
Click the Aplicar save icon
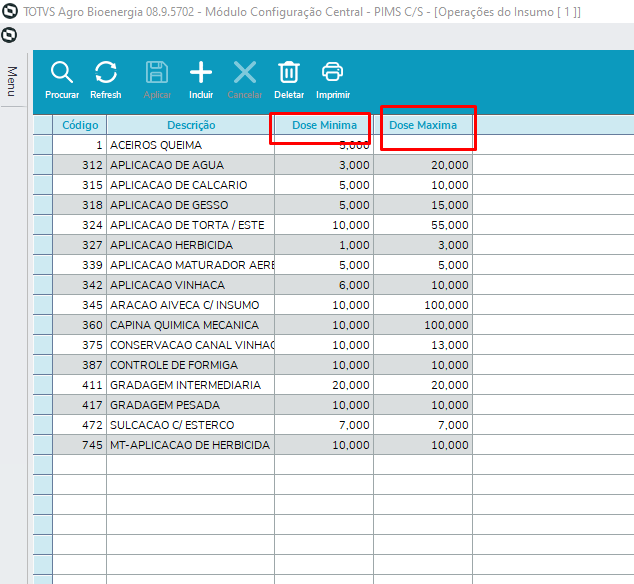[x=157, y=73]
